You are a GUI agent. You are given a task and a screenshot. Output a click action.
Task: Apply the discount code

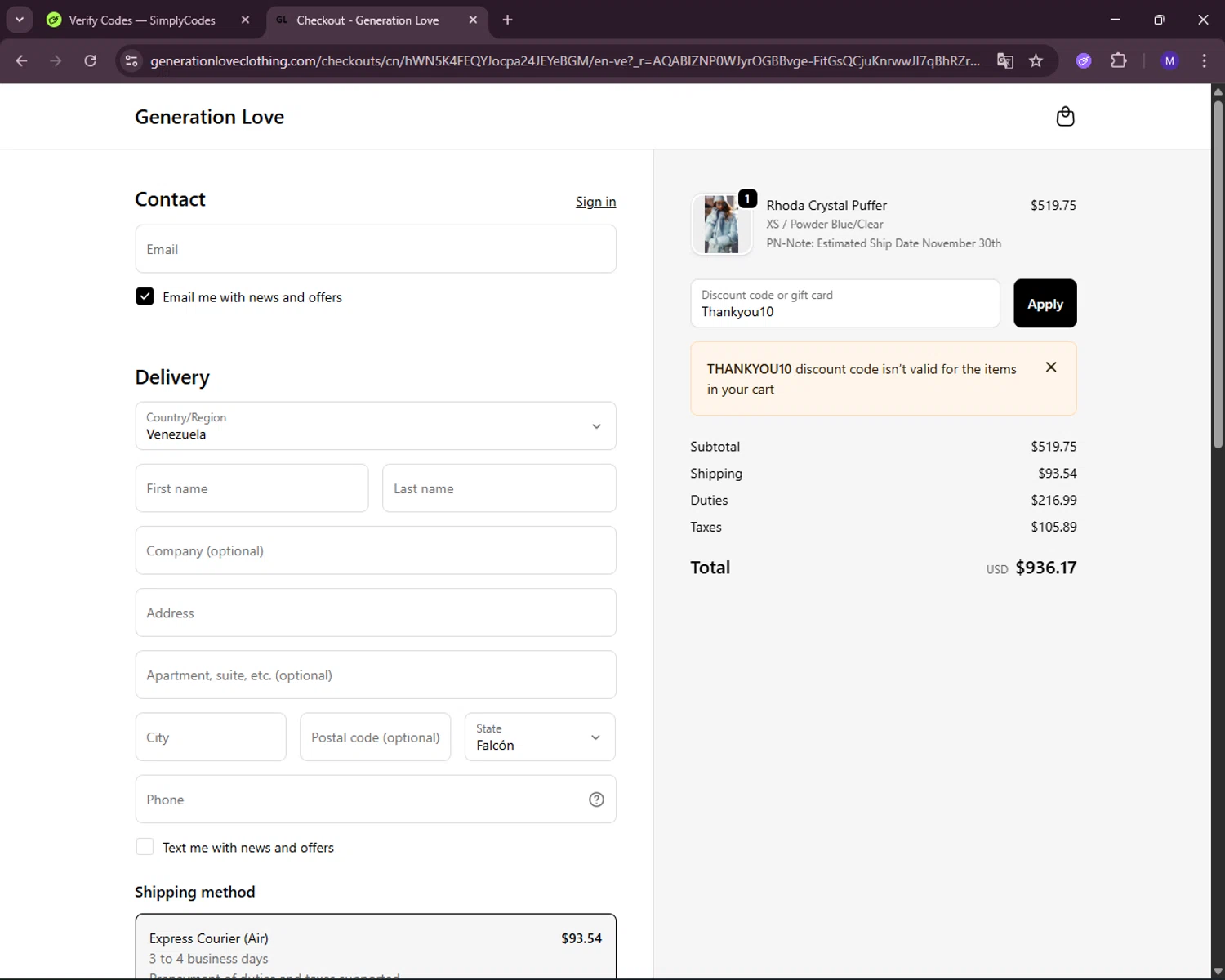[1045, 304]
